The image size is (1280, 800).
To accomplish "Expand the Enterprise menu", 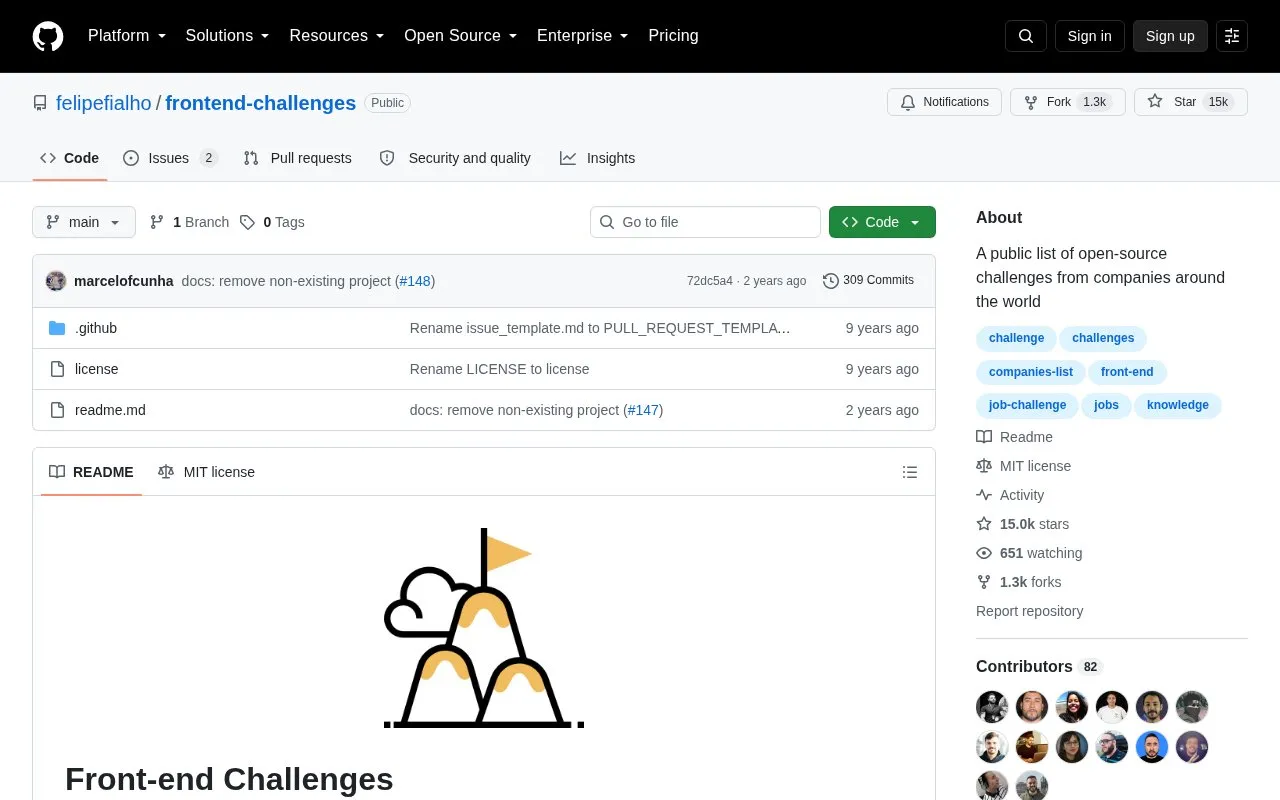I will pyautogui.click(x=583, y=36).
